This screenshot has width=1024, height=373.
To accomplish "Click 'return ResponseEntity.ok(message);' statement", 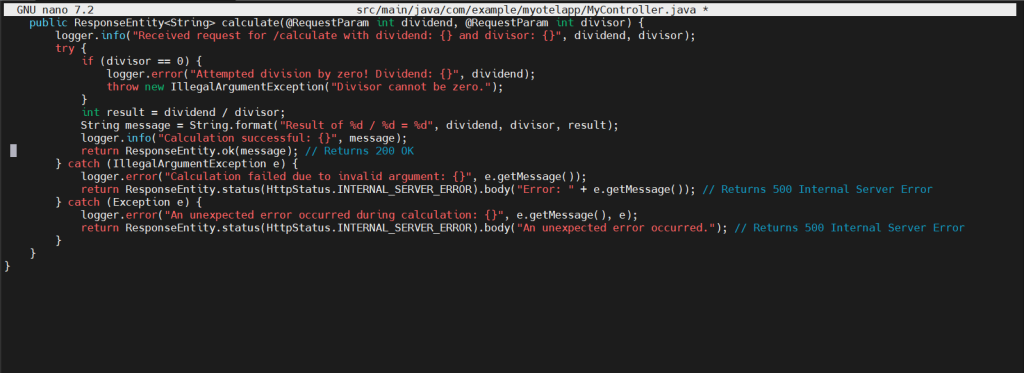I will pyautogui.click(x=190, y=151).
